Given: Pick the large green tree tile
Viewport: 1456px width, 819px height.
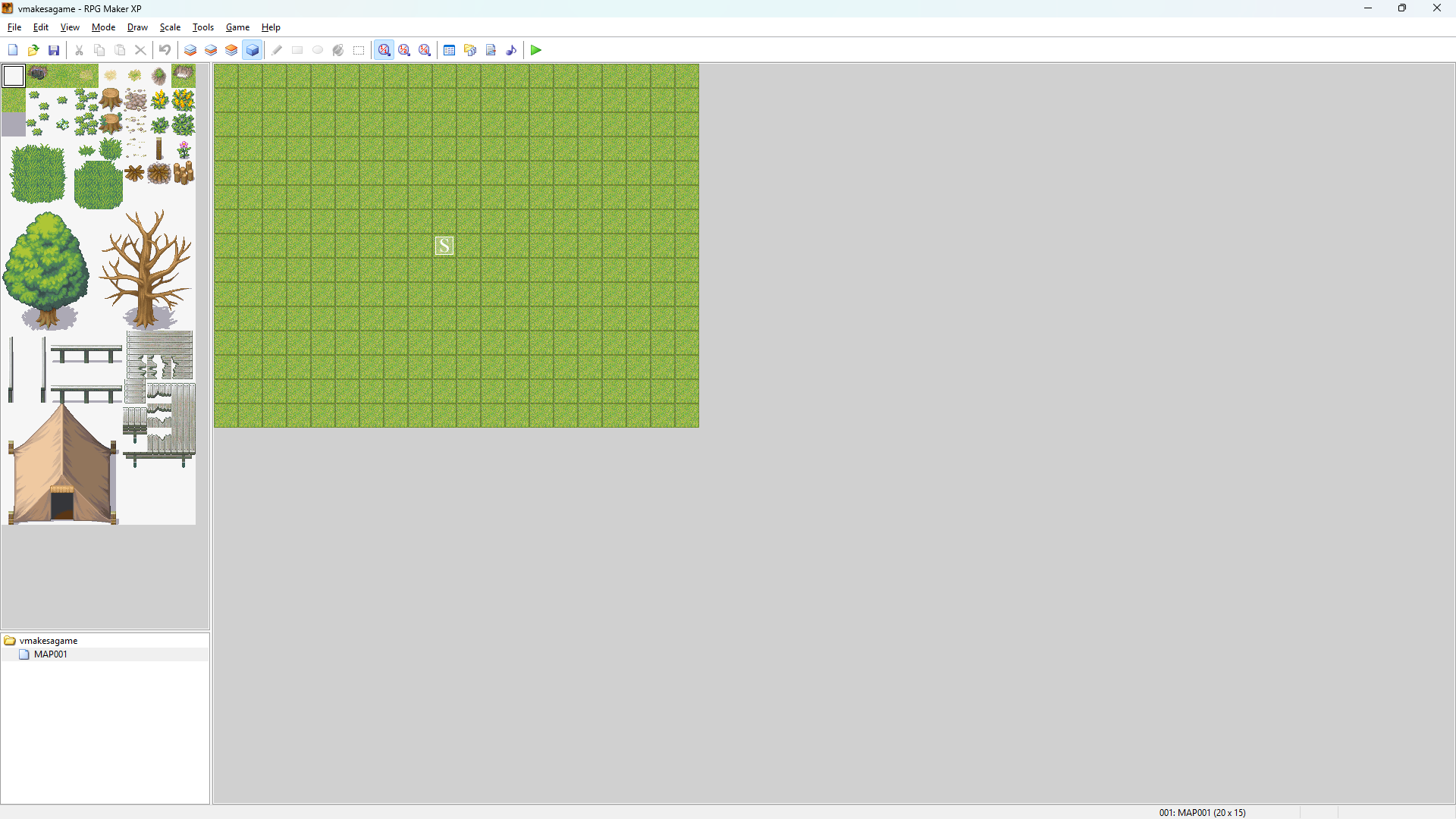Looking at the screenshot, I should coord(47,270).
